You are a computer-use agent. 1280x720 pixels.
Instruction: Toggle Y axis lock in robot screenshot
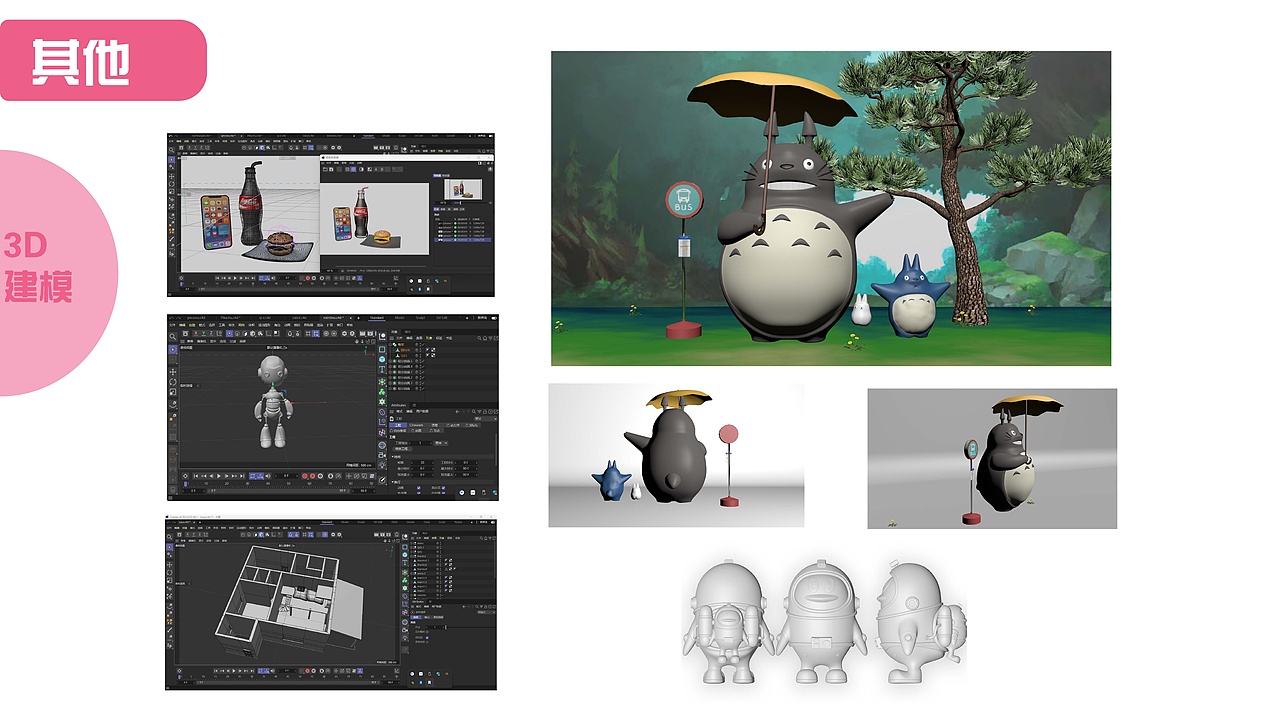tap(204, 334)
